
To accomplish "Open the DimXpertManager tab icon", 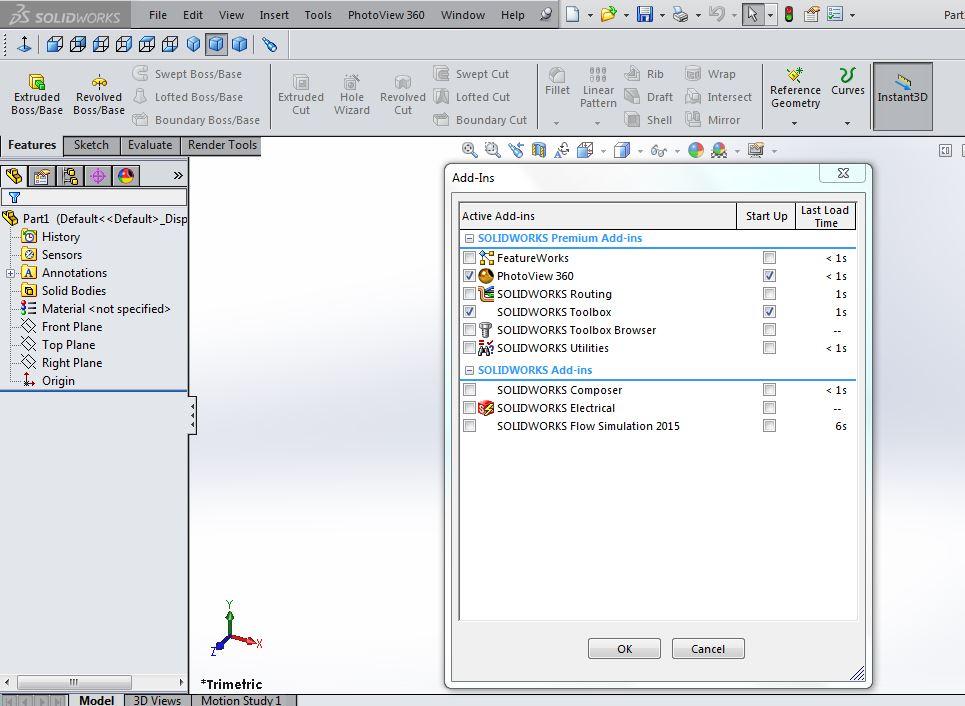I will tap(98, 176).
